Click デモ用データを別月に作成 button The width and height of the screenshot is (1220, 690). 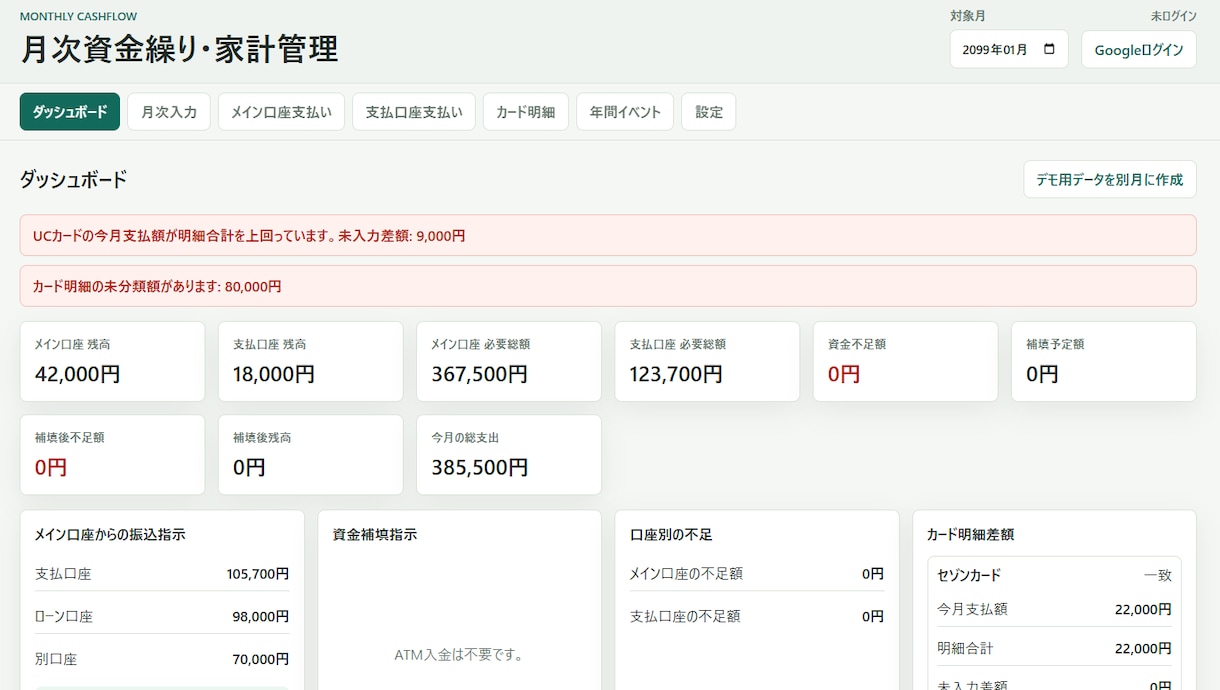tap(1110, 179)
